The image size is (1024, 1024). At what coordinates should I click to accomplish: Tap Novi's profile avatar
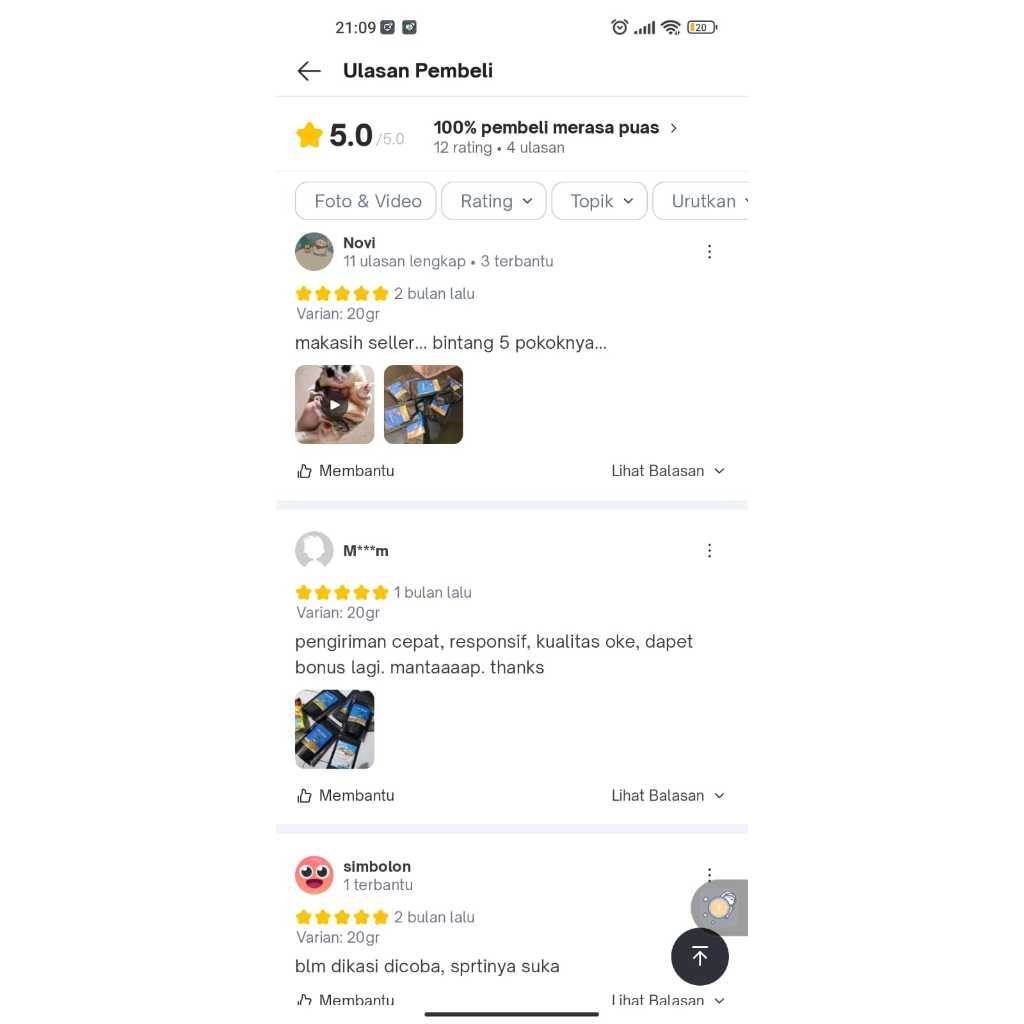[x=314, y=251]
